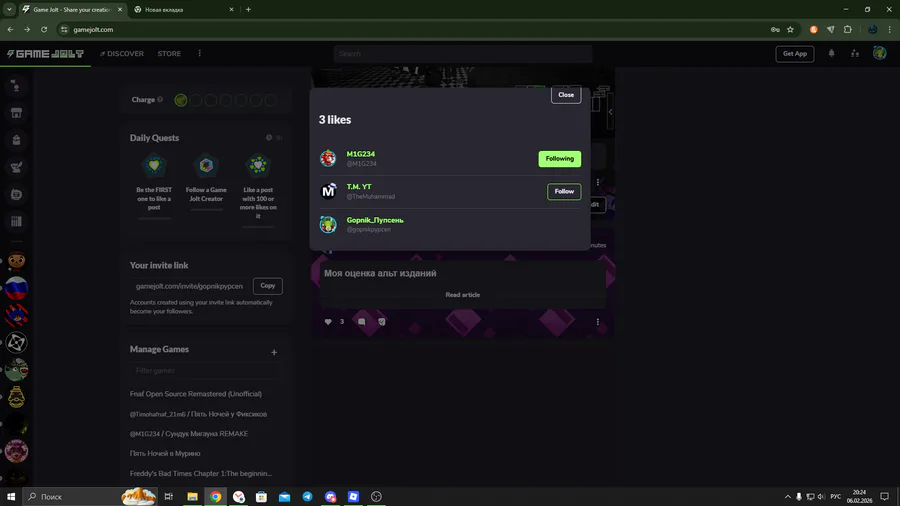Open the Store page
The image size is (900, 506).
169,53
